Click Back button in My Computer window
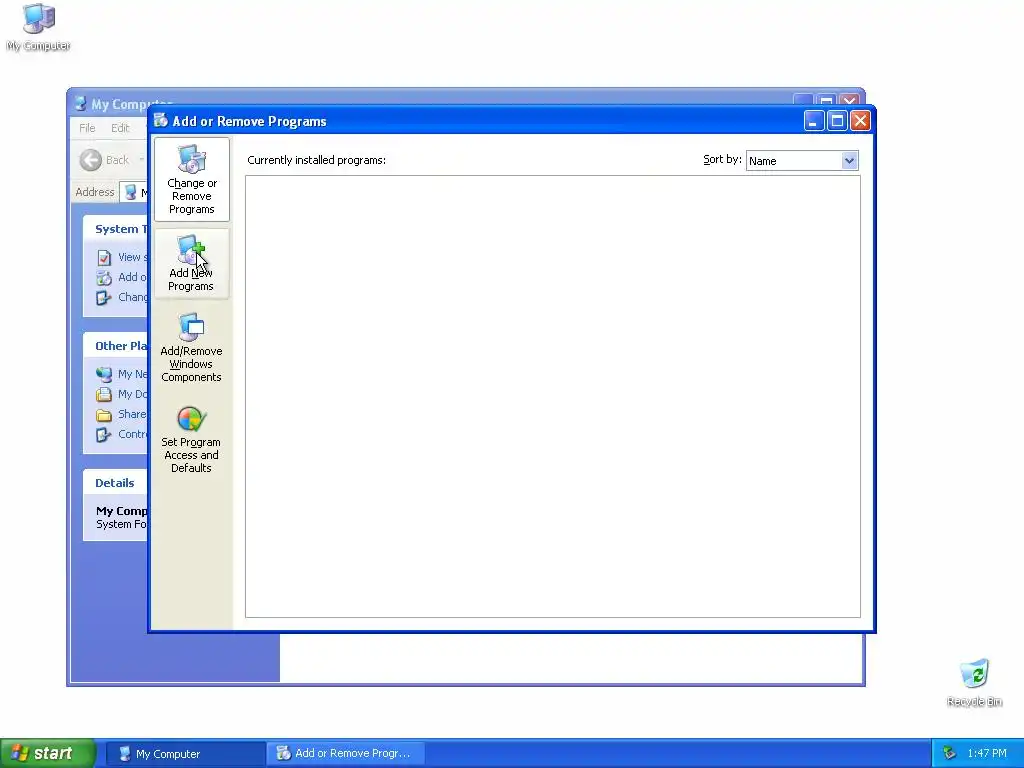 105,160
